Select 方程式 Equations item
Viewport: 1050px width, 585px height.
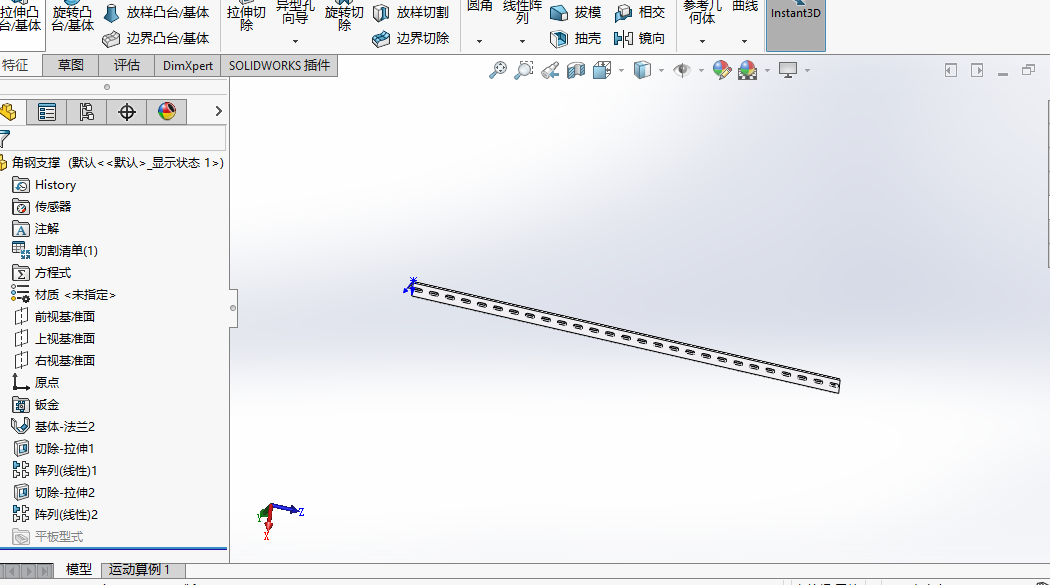tap(42, 273)
